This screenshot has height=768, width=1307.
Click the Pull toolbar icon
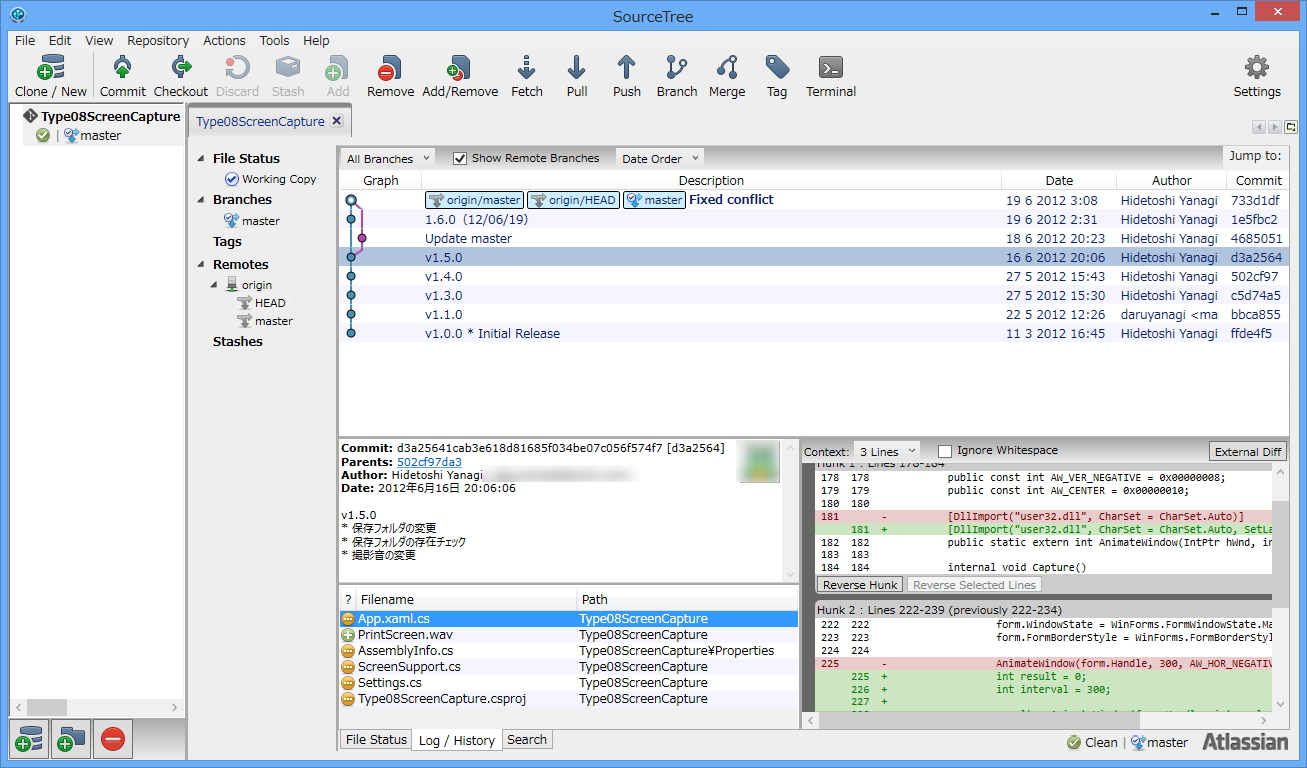click(576, 75)
